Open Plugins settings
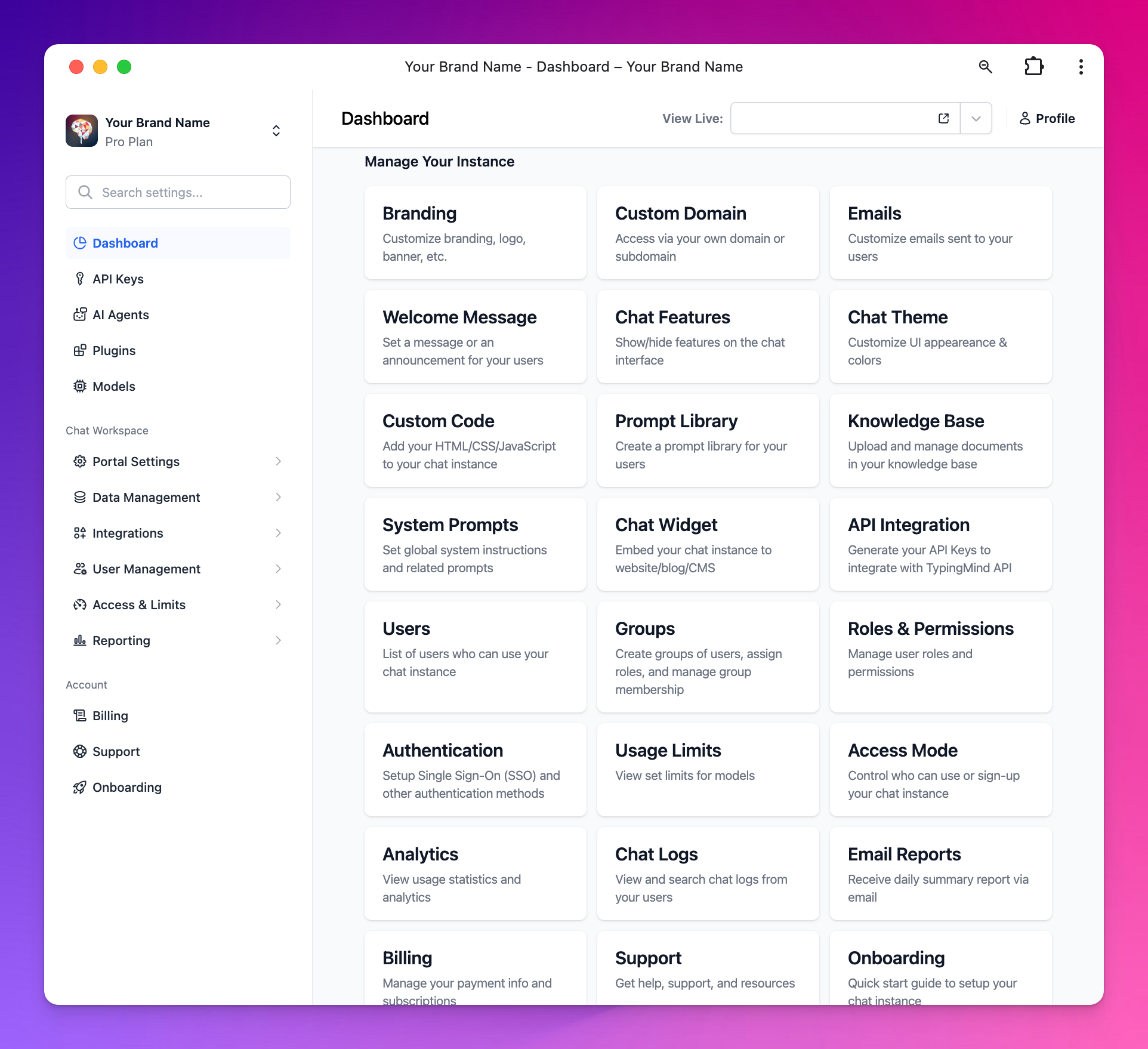Image resolution: width=1148 pixels, height=1049 pixels. (113, 350)
